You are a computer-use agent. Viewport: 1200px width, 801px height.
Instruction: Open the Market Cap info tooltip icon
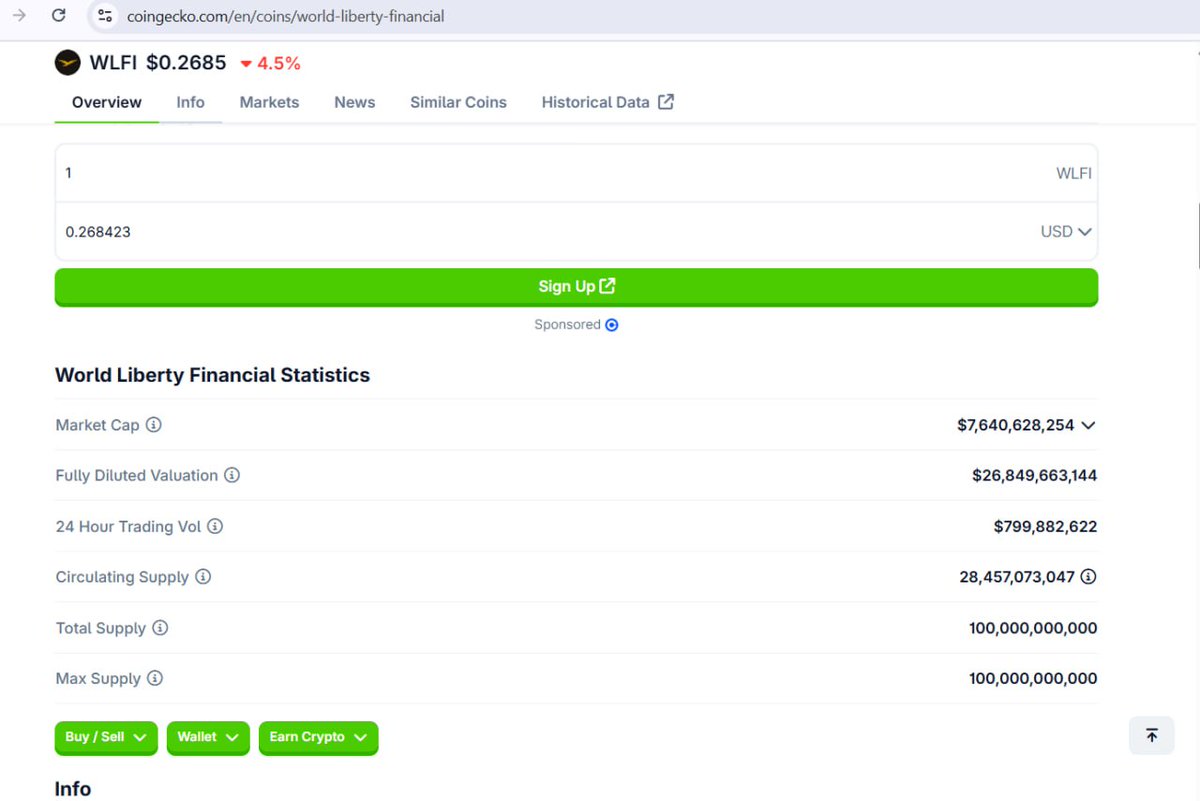click(153, 425)
